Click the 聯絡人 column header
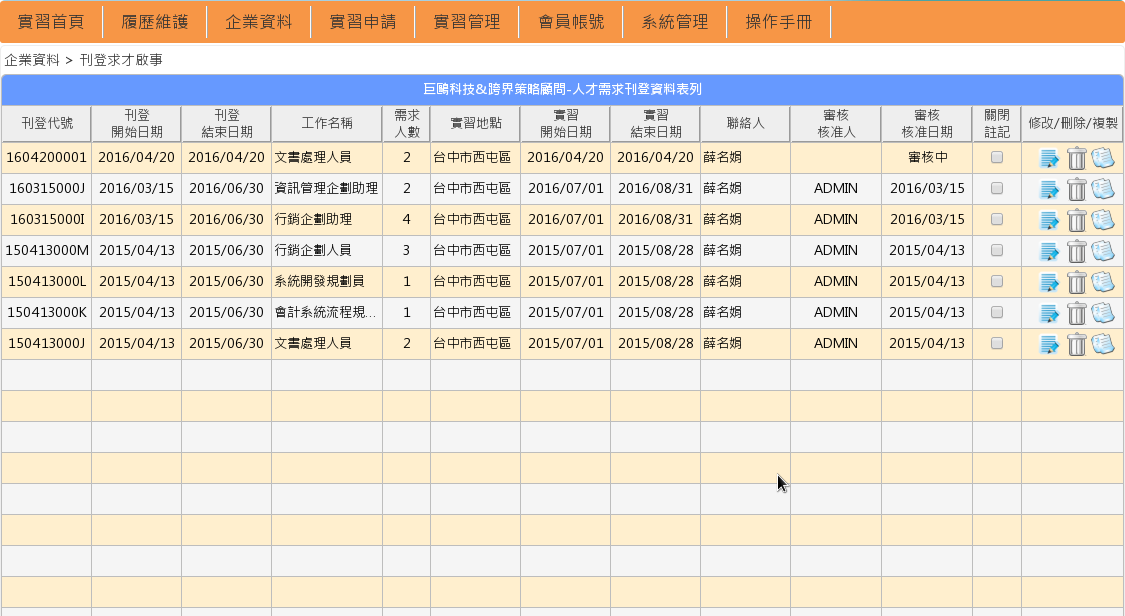This screenshot has height=616, width=1125. tap(745, 123)
